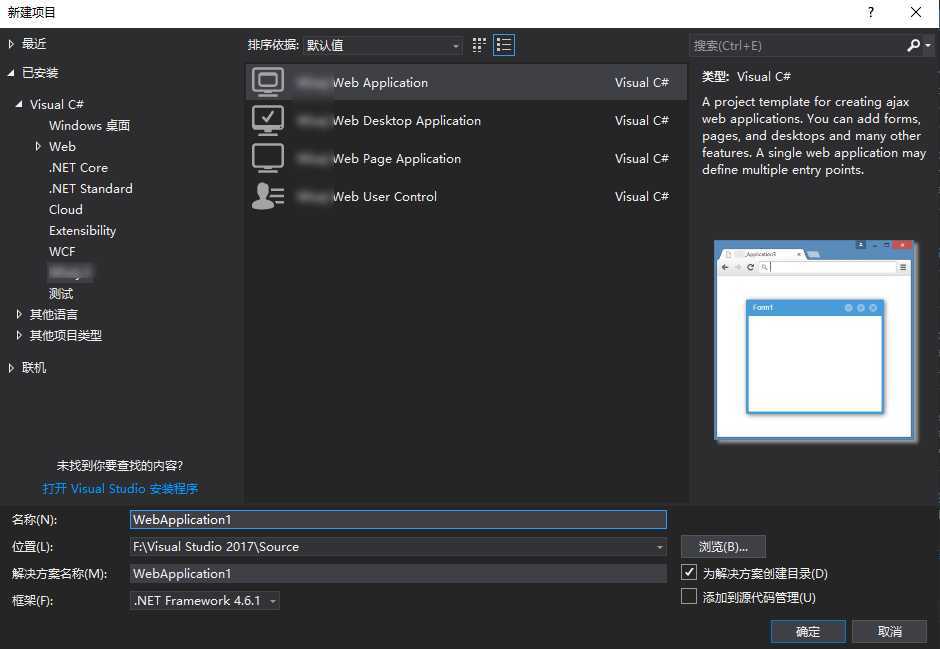Close the 新建项目 dialog
940x649 pixels.
click(916, 13)
